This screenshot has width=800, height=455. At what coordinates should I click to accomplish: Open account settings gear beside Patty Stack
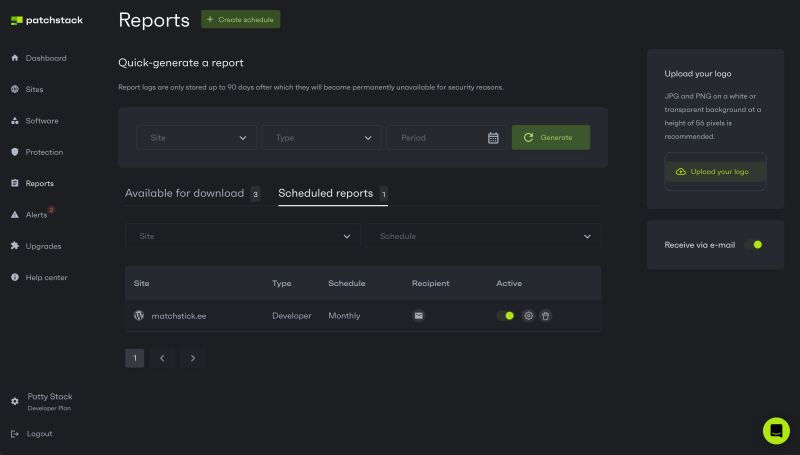[15, 401]
